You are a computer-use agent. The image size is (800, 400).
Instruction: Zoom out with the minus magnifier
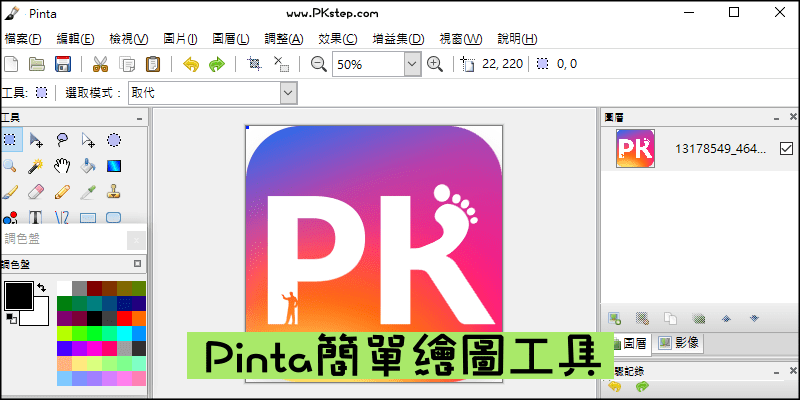[319, 64]
